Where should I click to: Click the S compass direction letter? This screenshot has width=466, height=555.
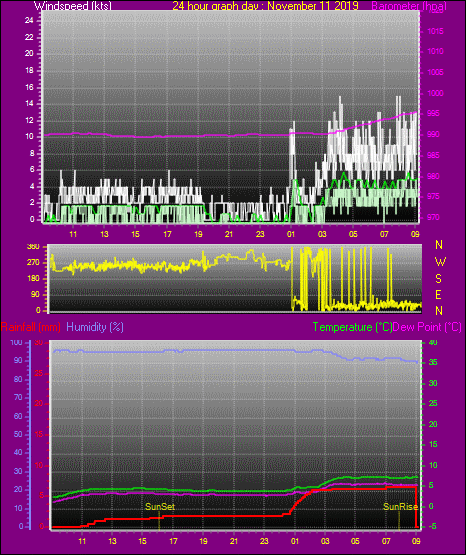click(438, 279)
